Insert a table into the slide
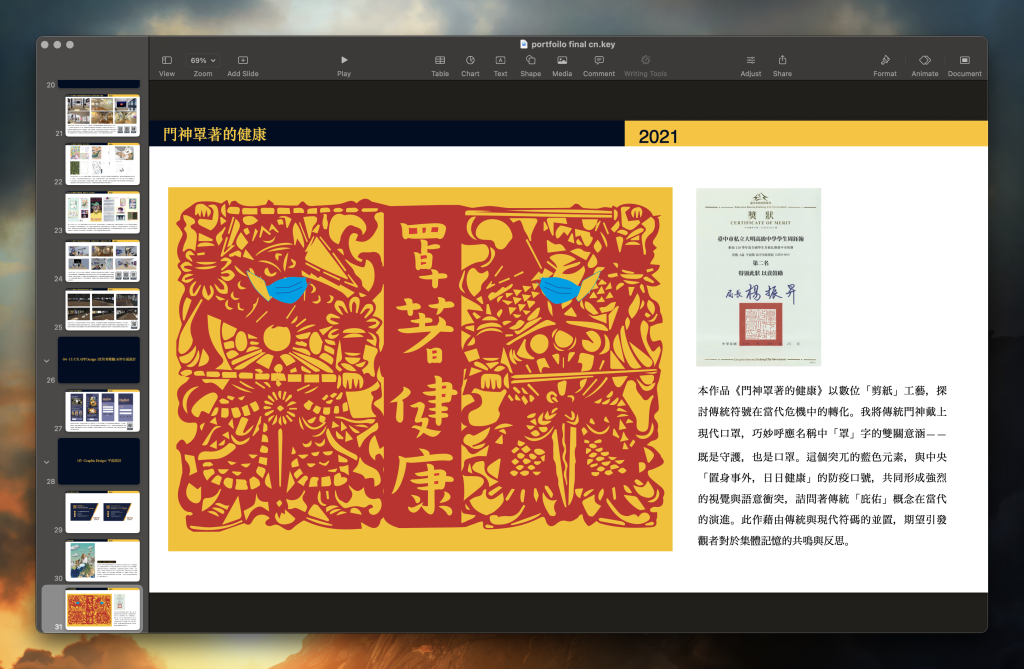The height and width of the screenshot is (669, 1024). [x=439, y=60]
